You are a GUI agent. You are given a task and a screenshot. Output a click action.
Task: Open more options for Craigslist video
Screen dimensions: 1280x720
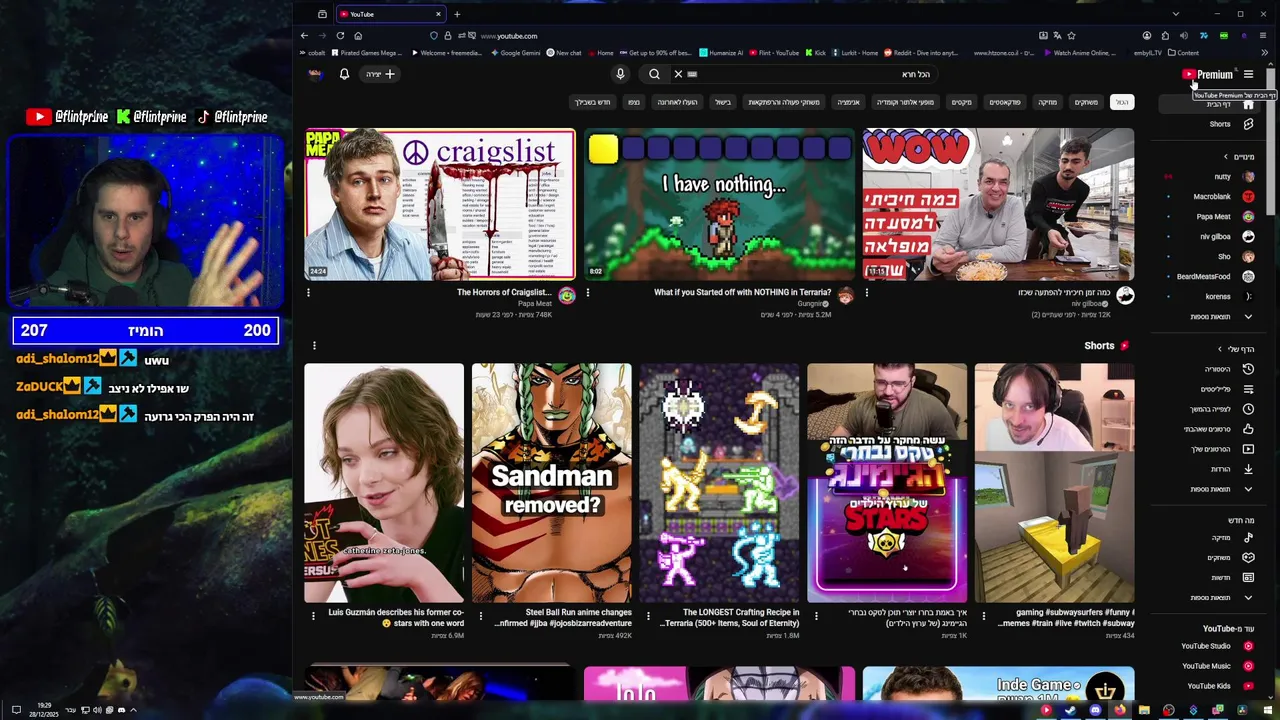pos(308,293)
